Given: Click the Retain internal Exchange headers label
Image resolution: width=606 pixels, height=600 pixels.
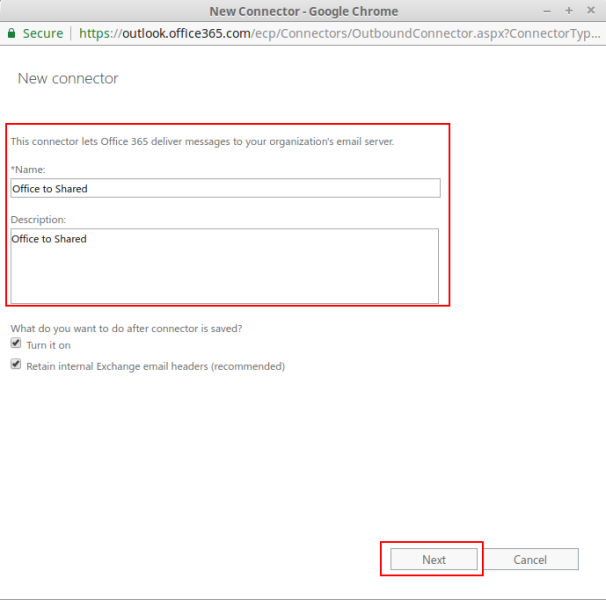Looking at the screenshot, I should pyautogui.click(x=155, y=366).
